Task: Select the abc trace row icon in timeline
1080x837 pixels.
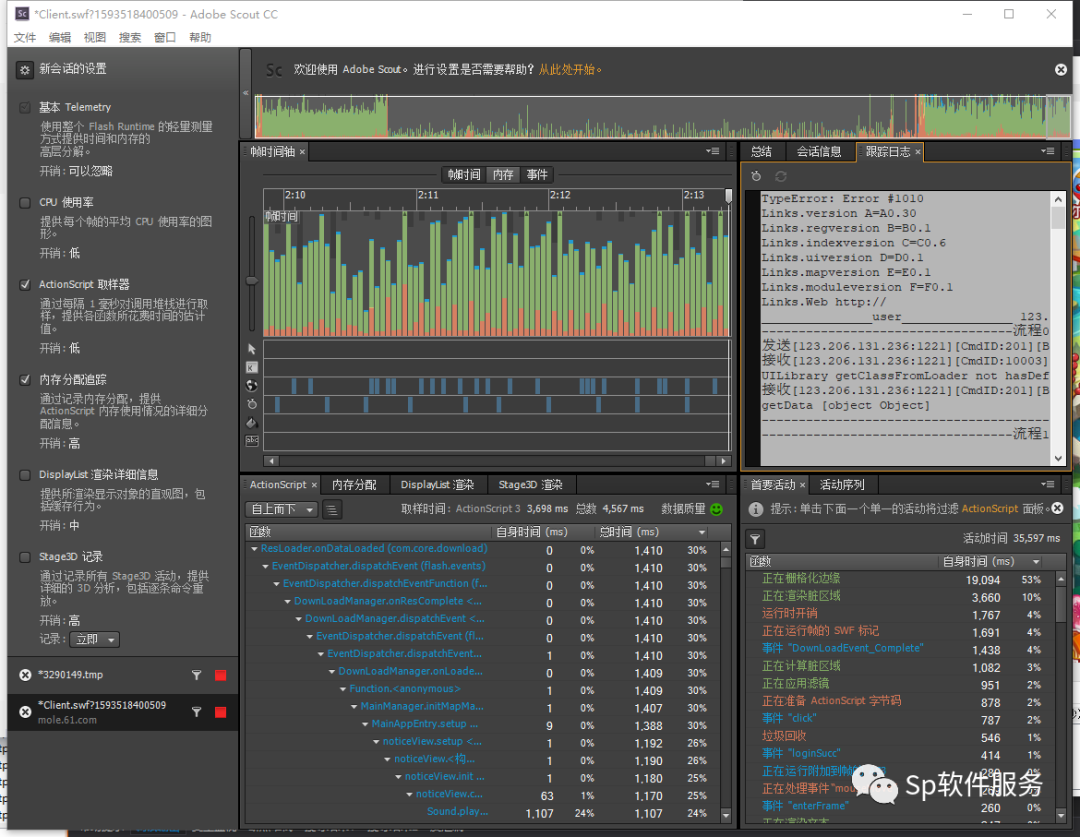Action: pyautogui.click(x=251, y=441)
